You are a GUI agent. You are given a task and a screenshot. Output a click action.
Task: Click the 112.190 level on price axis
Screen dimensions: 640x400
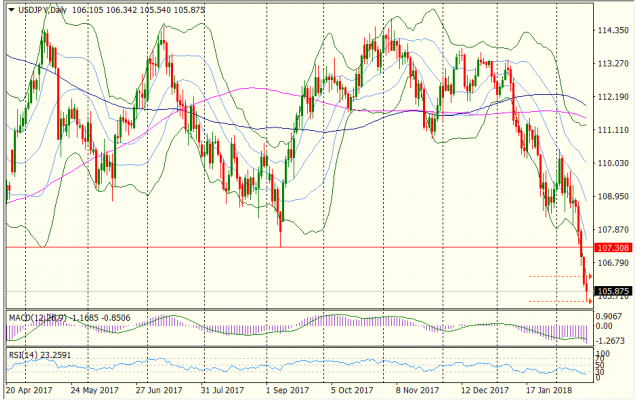(x=612, y=97)
